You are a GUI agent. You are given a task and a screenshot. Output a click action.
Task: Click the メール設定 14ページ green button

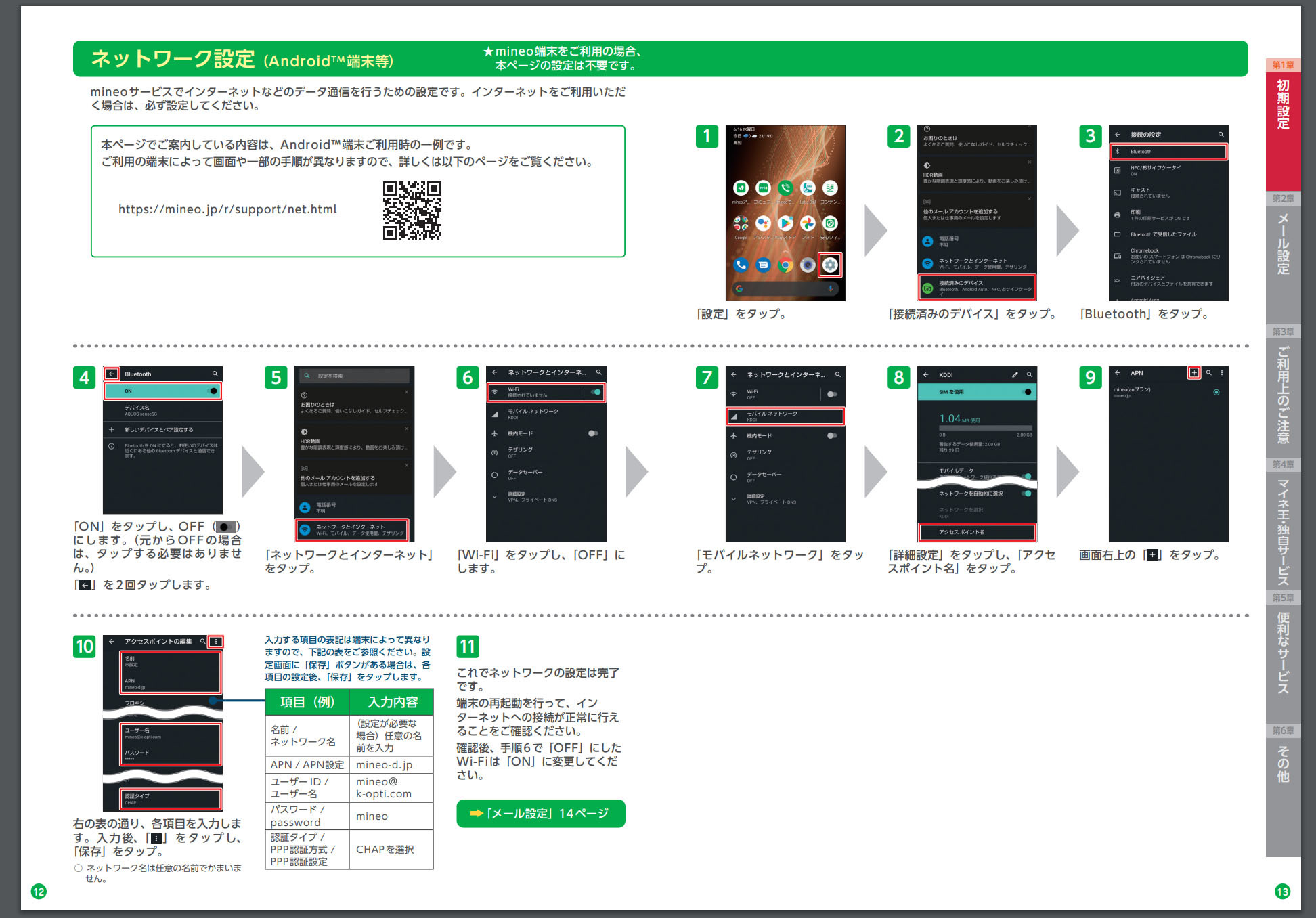[x=540, y=813]
